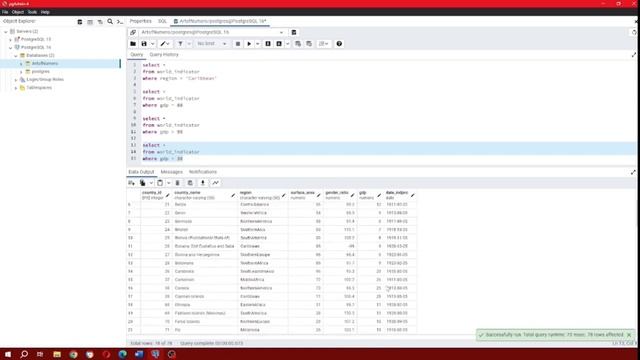Image resolution: width=640 pixels, height=360 pixels.
Task: Click the Copy icon in Data Output toolbar
Action: [142, 183]
